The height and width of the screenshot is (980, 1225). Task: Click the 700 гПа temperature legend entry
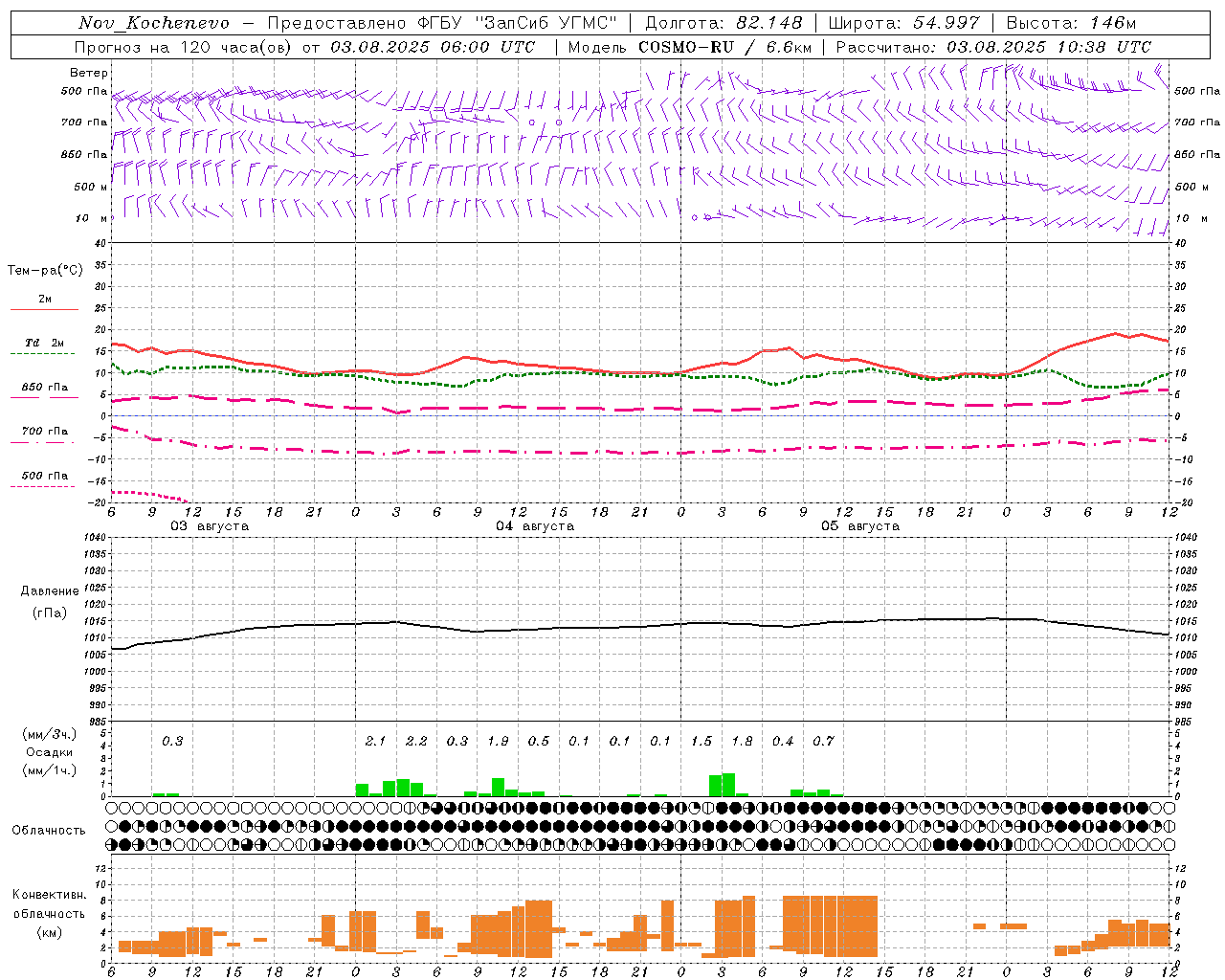tap(44, 435)
